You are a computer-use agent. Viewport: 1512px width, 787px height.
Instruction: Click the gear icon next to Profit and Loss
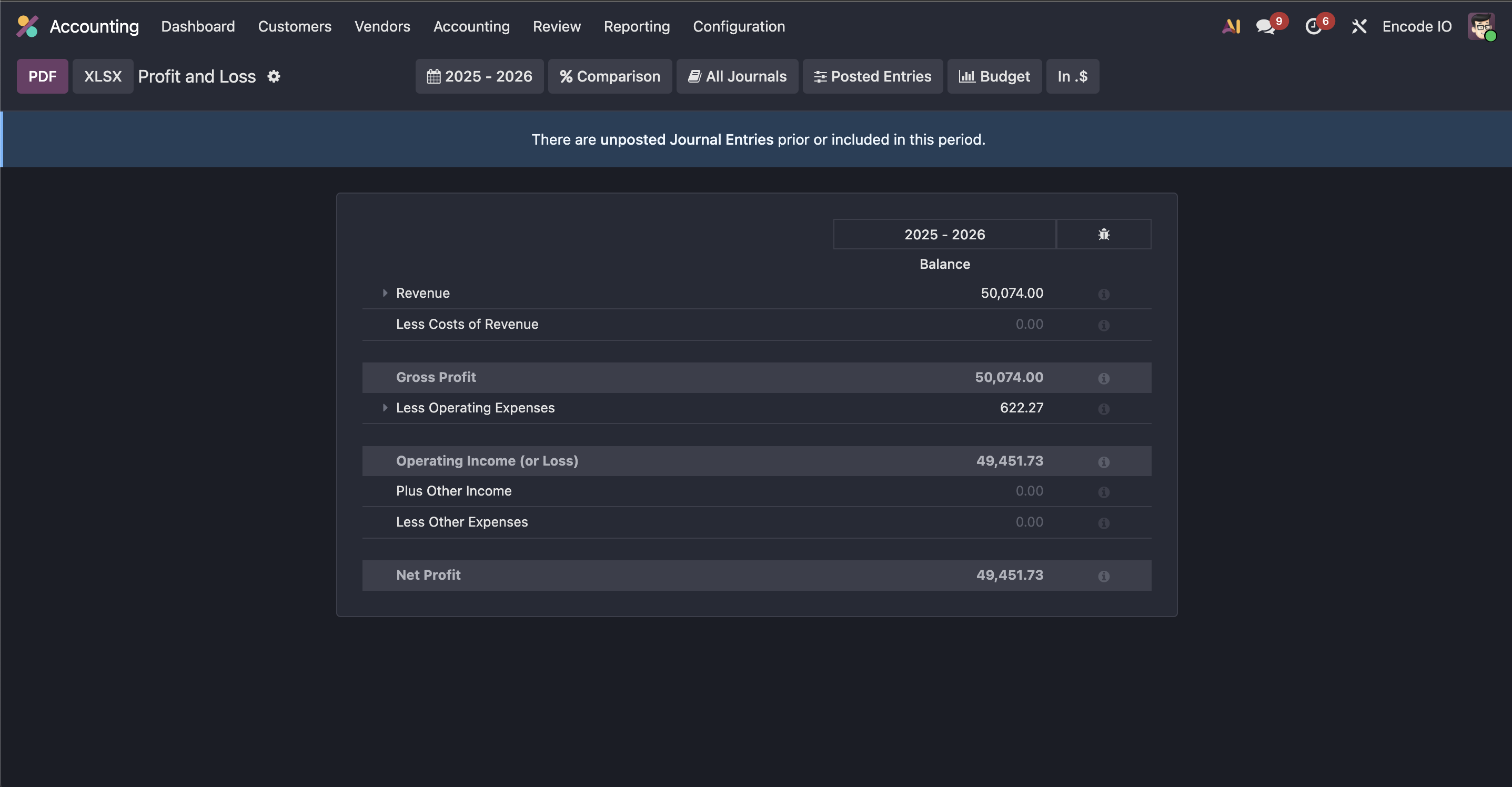click(x=274, y=76)
